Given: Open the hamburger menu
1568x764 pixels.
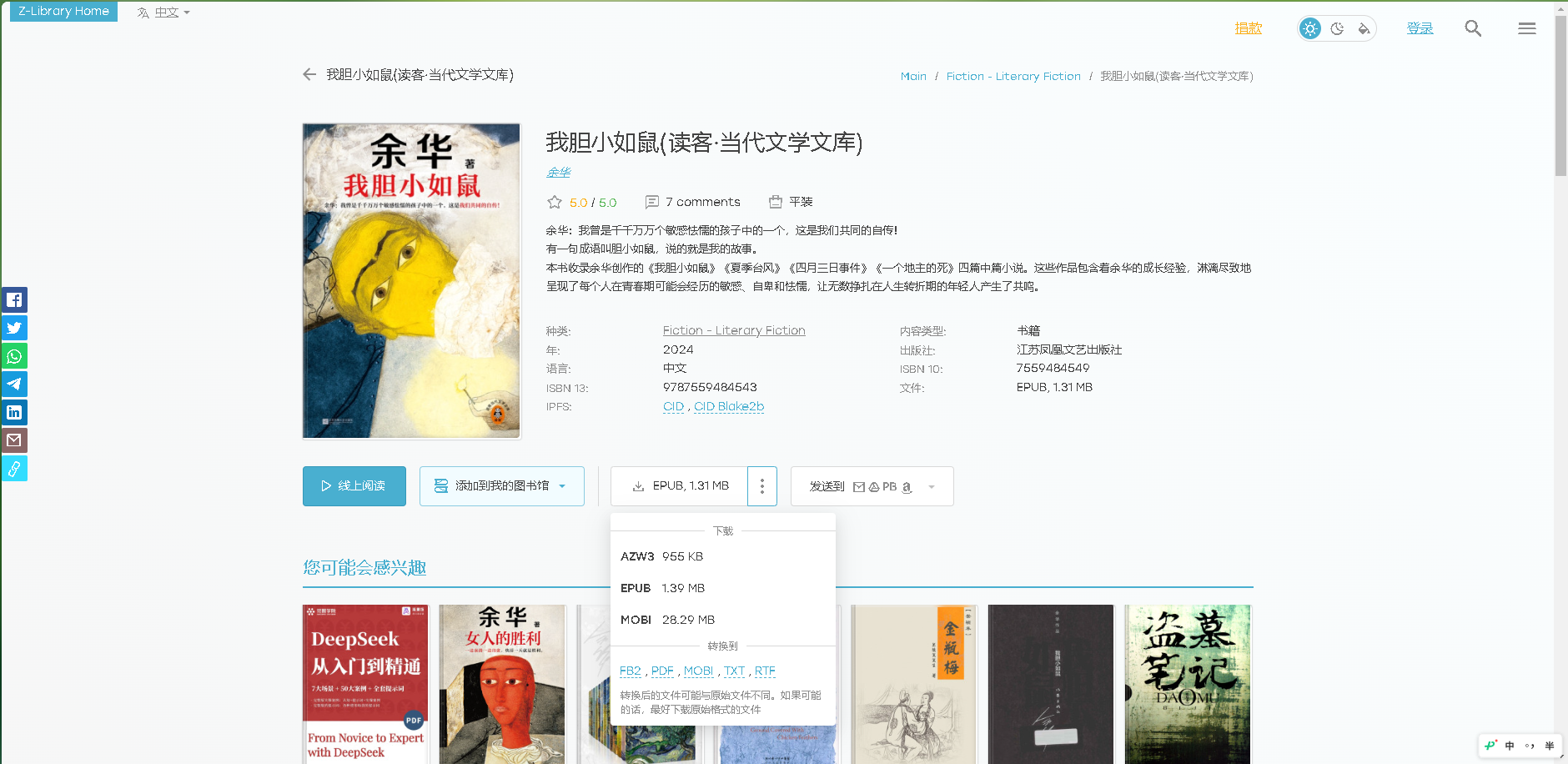Looking at the screenshot, I should click(1527, 28).
